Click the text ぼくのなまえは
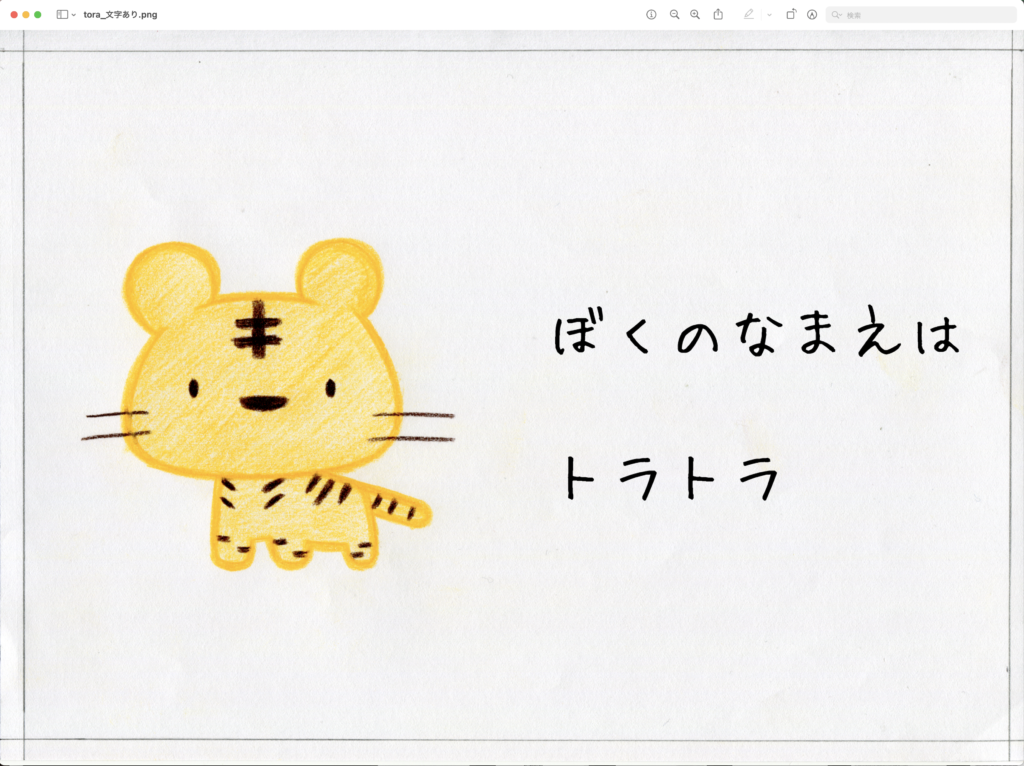This screenshot has width=1024, height=766. coord(757,336)
